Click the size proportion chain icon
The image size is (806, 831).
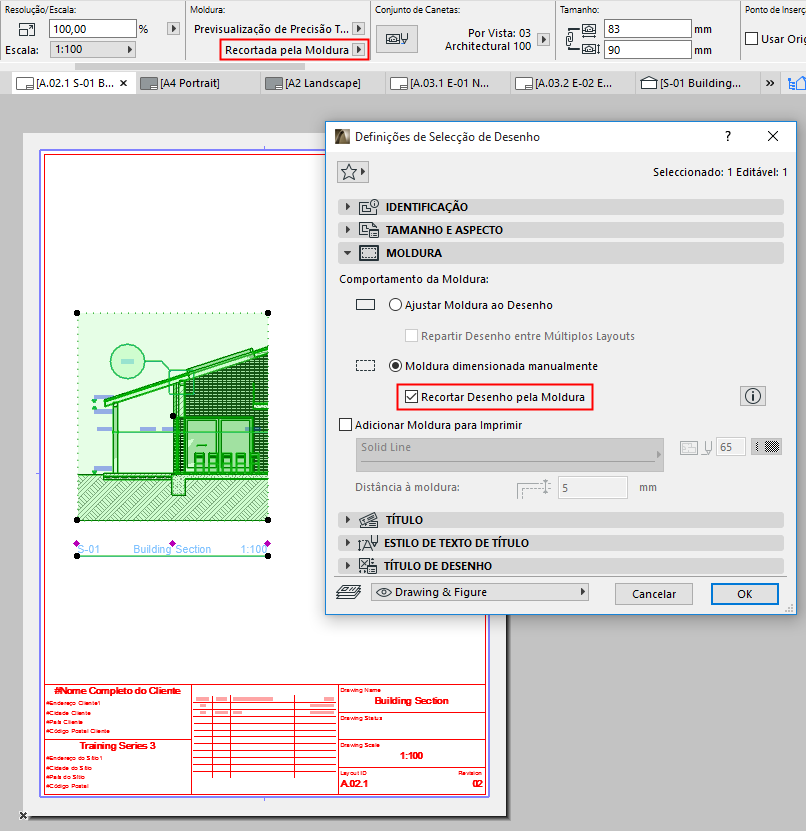pyautogui.click(x=572, y=39)
